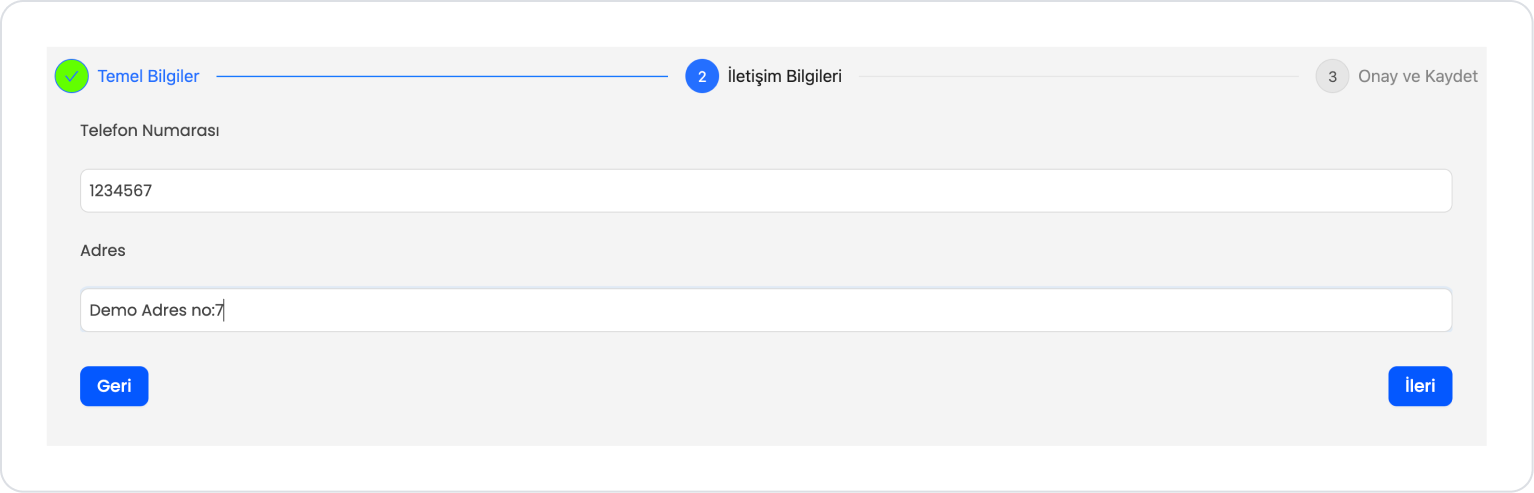The image size is (1534, 493).
Task: Click the İleri button
Action: click(x=1420, y=386)
